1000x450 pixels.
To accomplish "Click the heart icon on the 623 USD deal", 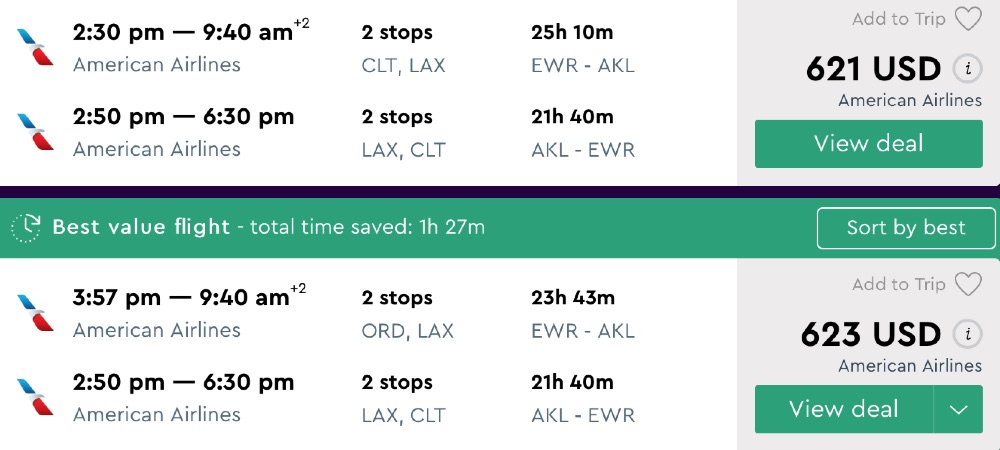I will pos(968,285).
